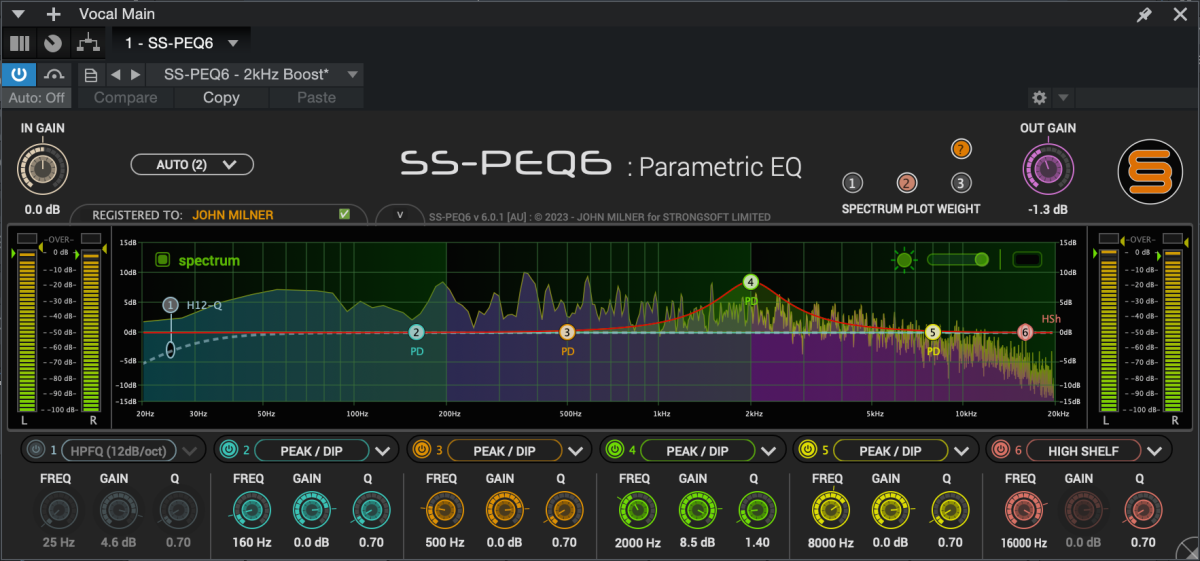This screenshot has width=1200, height=561.
Task: Click the StrongSoft orange S logo
Action: [1150, 172]
